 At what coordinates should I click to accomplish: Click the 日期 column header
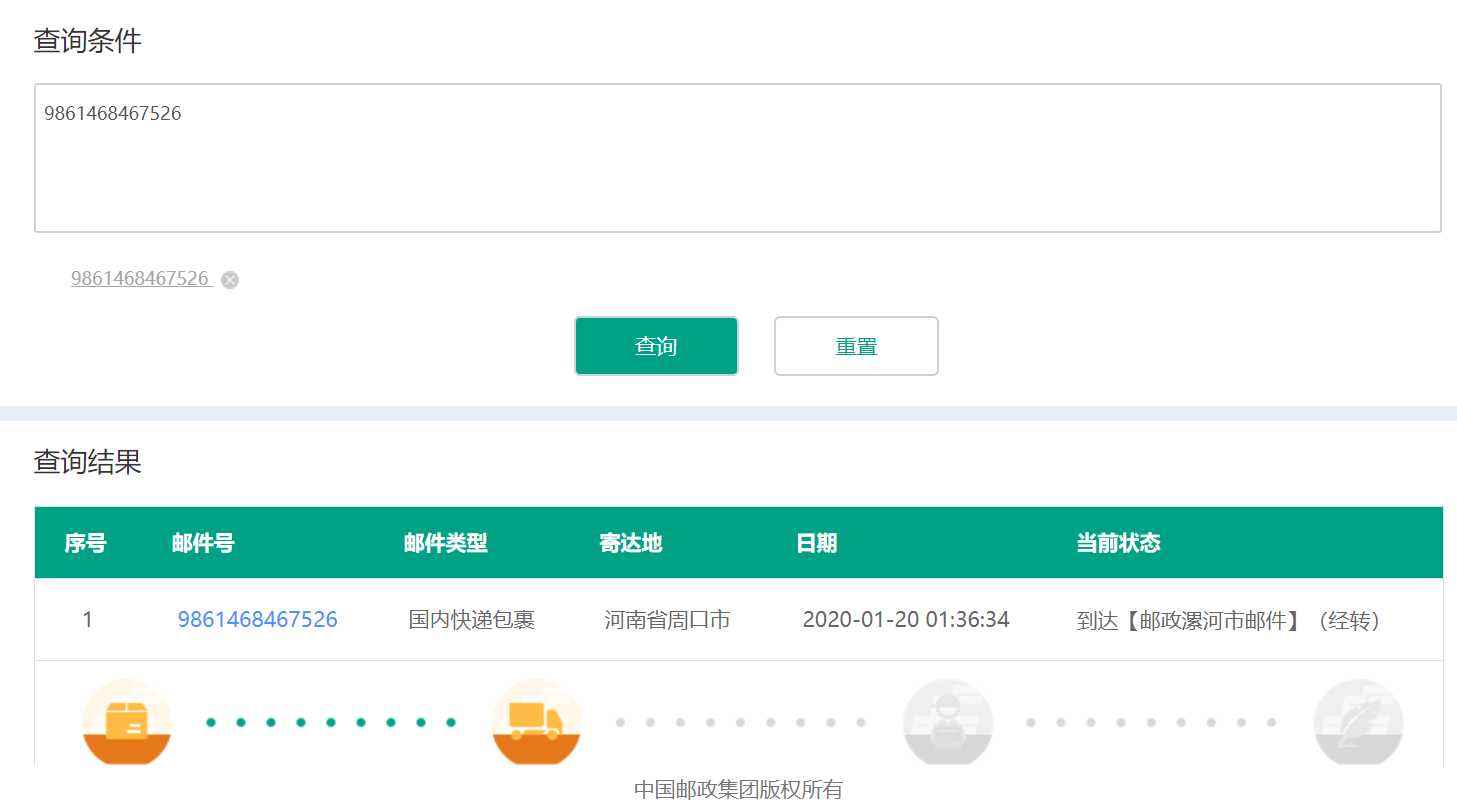pyautogui.click(x=816, y=543)
